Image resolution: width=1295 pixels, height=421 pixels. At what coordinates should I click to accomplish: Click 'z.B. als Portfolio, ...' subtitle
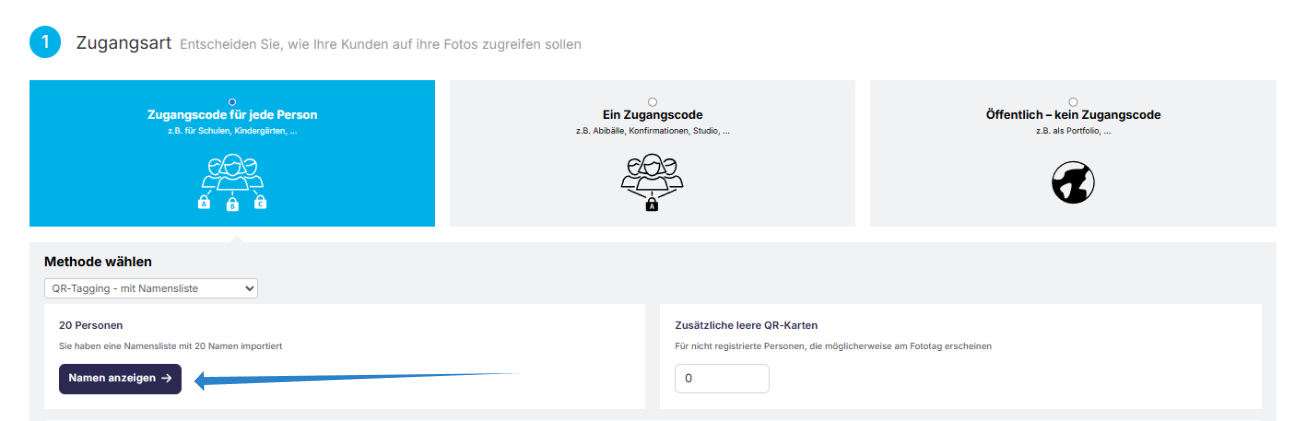click(1073, 131)
